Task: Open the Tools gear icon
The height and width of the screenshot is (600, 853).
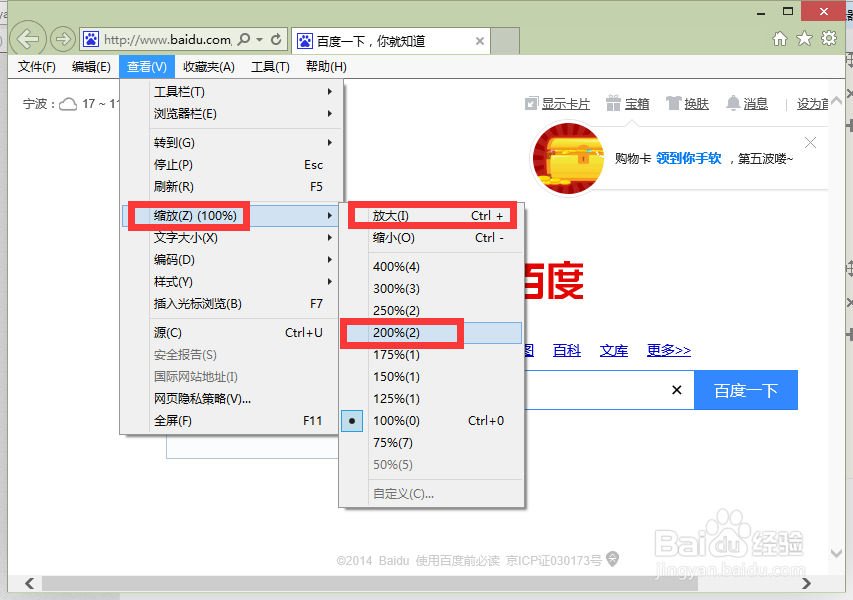Action: pyautogui.click(x=829, y=38)
